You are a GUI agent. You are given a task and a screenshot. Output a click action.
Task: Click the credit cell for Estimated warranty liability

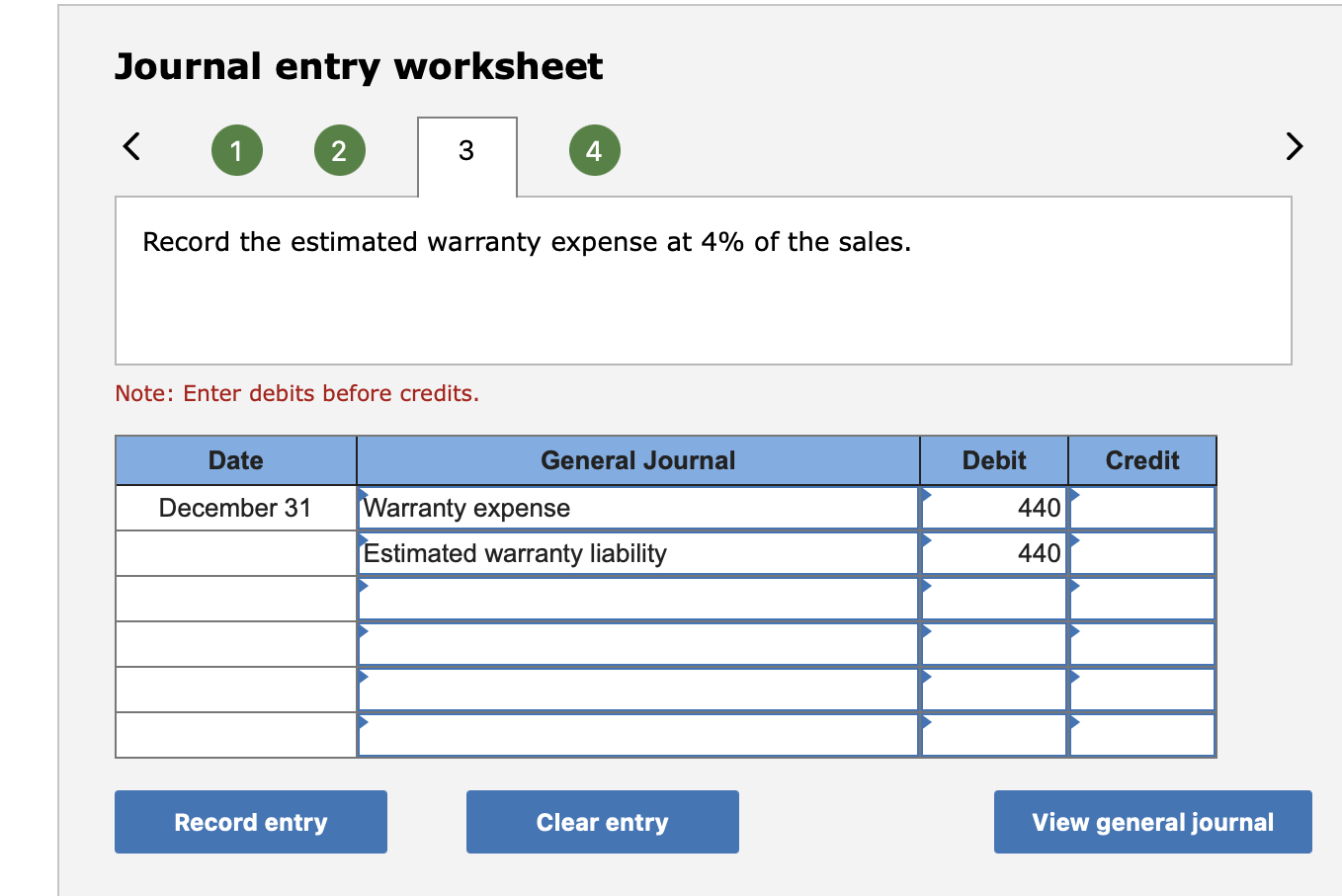1142,553
